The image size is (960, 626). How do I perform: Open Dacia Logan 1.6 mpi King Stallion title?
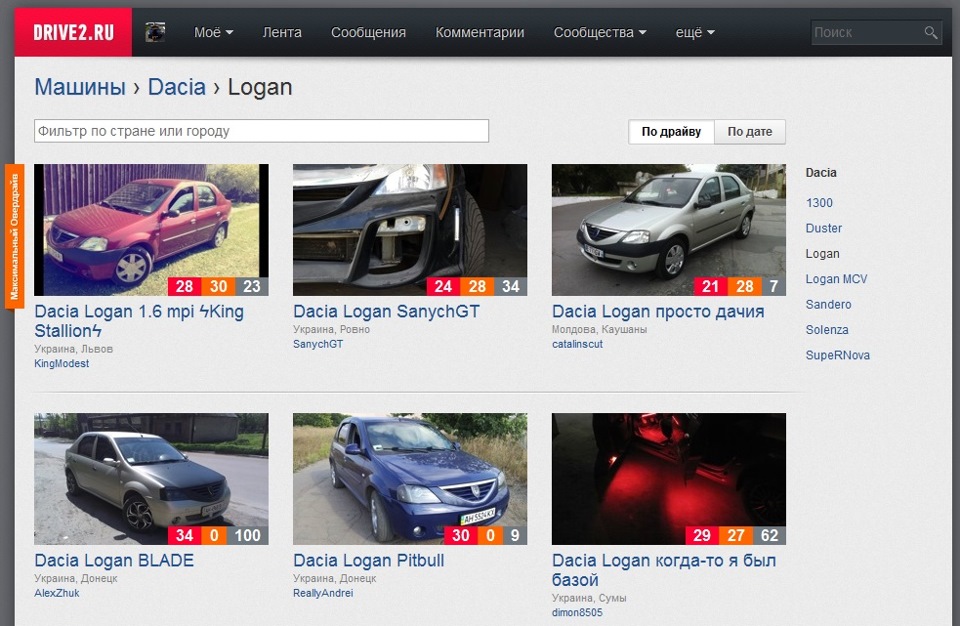(139, 321)
